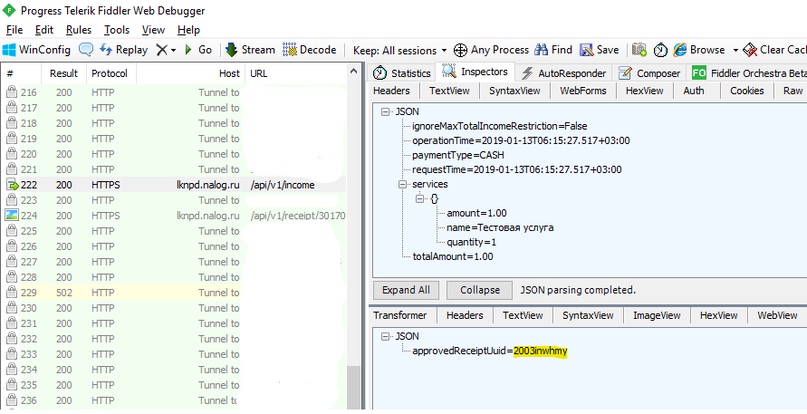This screenshot has width=807, height=414.
Task: Open the Remove dropdown arrow
Action: click(x=173, y=50)
